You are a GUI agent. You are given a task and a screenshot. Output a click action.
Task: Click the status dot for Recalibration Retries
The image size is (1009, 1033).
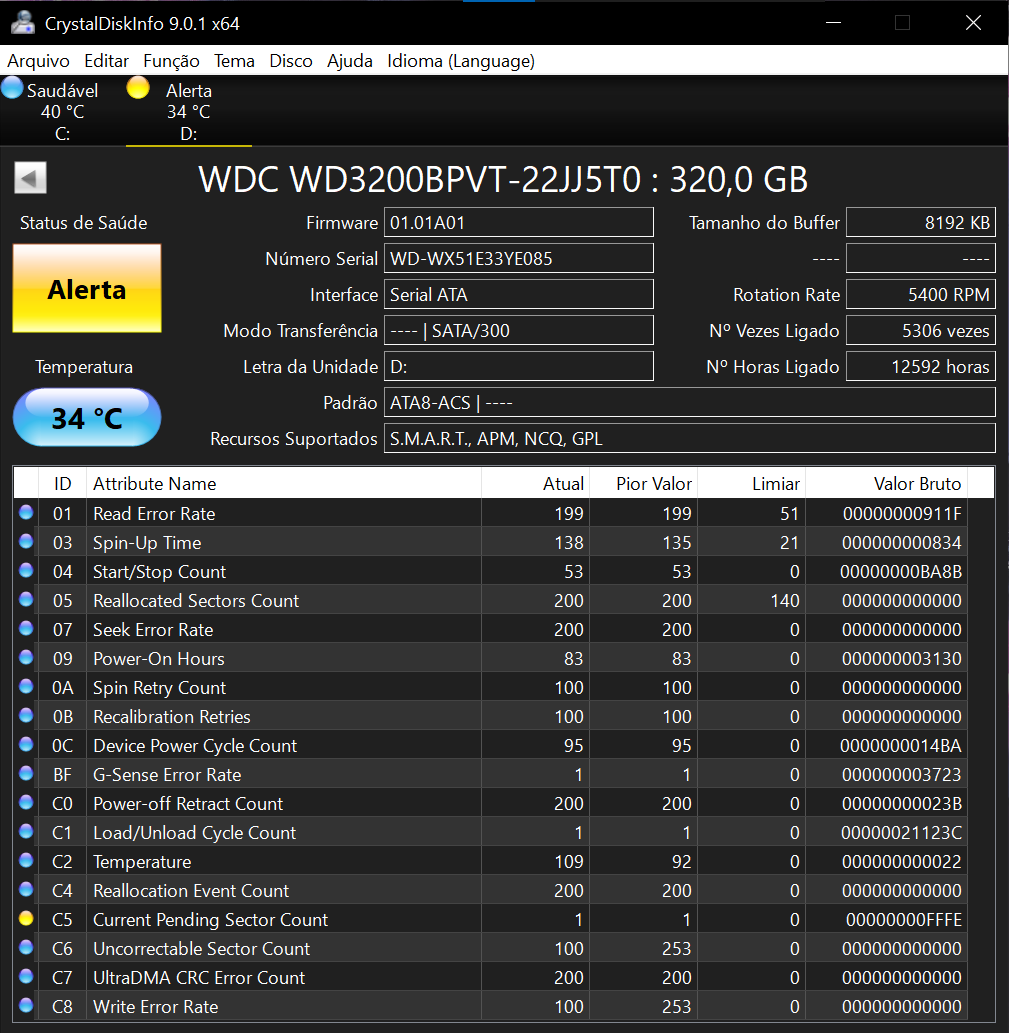click(26, 715)
